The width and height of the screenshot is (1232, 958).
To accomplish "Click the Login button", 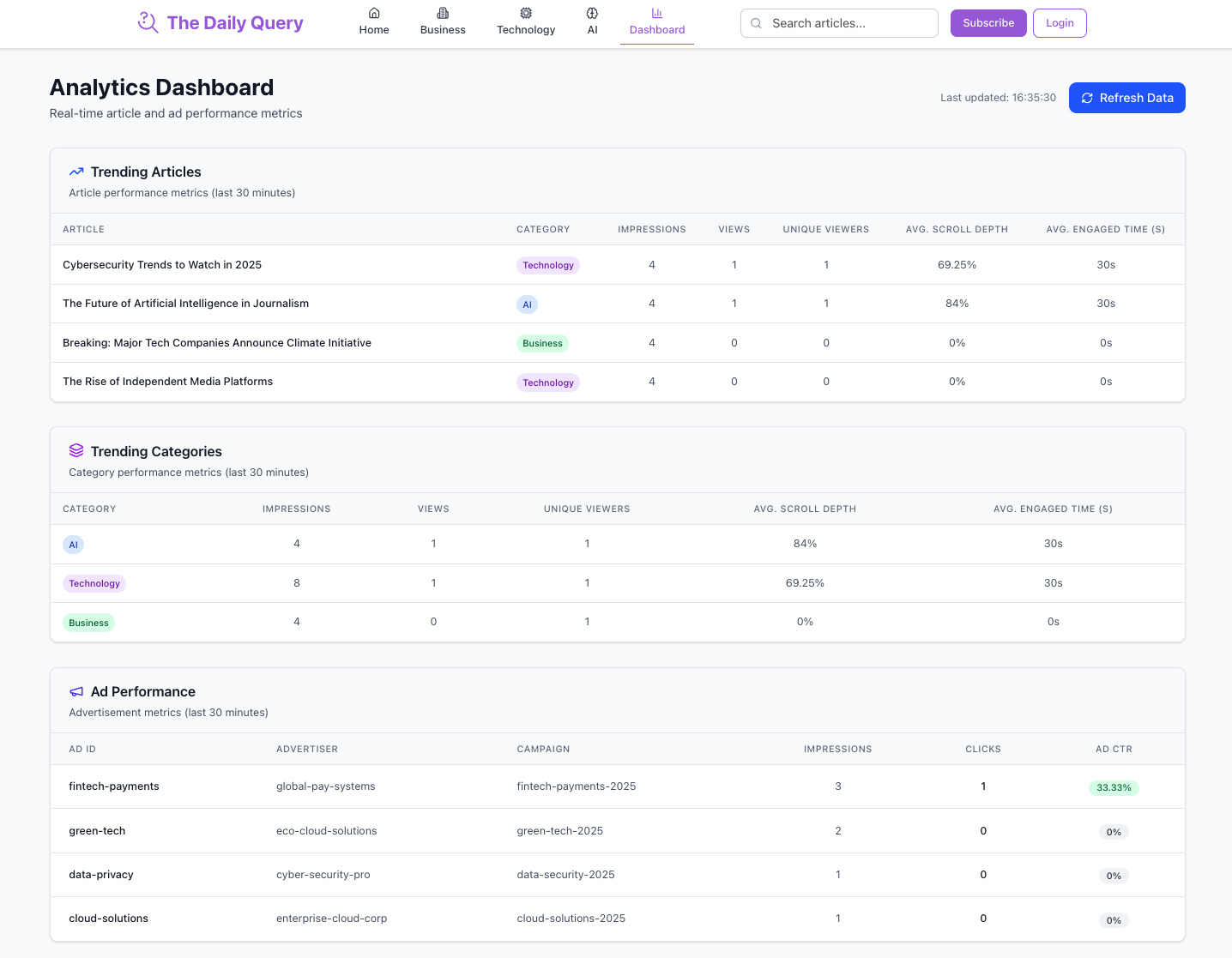I will pos(1059,23).
